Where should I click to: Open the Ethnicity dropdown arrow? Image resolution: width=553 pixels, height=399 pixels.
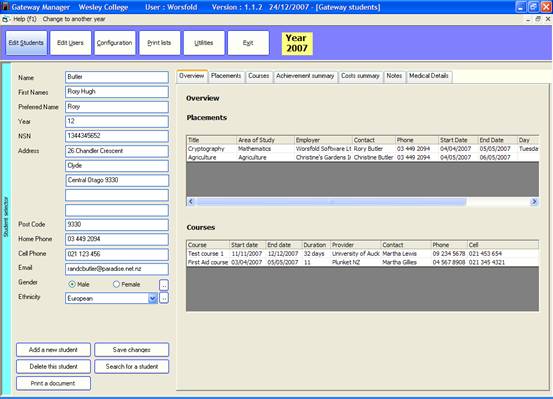pyautogui.click(x=152, y=298)
